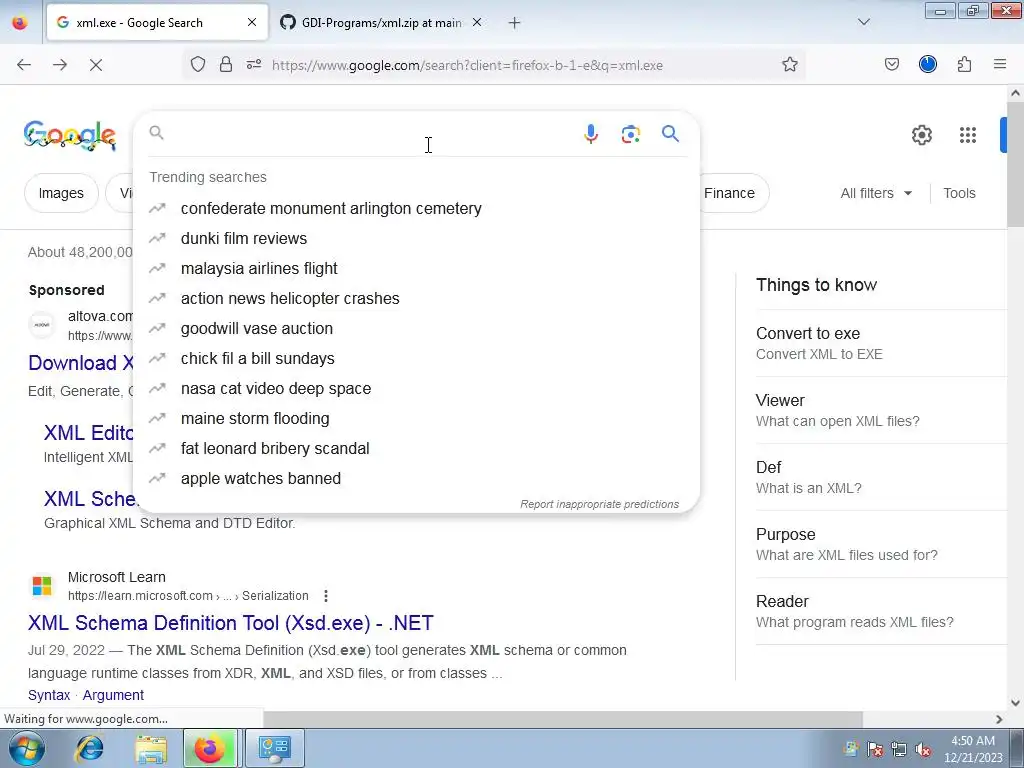This screenshot has height=768, width=1024.
Task: Click inside the Google search input field
Action: [372, 134]
